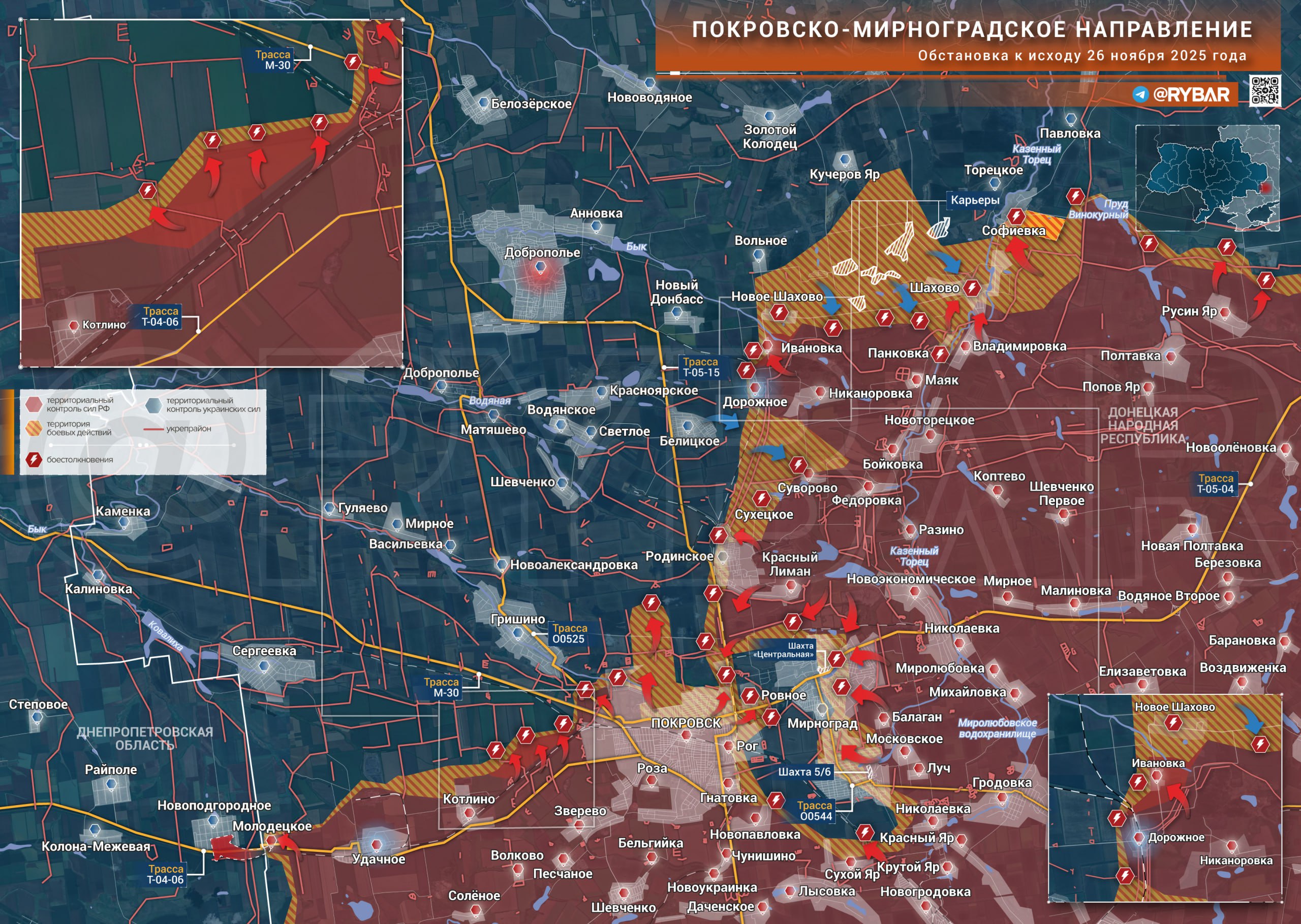Click the red marker beside Котлино in top-left inset
The height and width of the screenshot is (924, 1301).
[73, 326]
